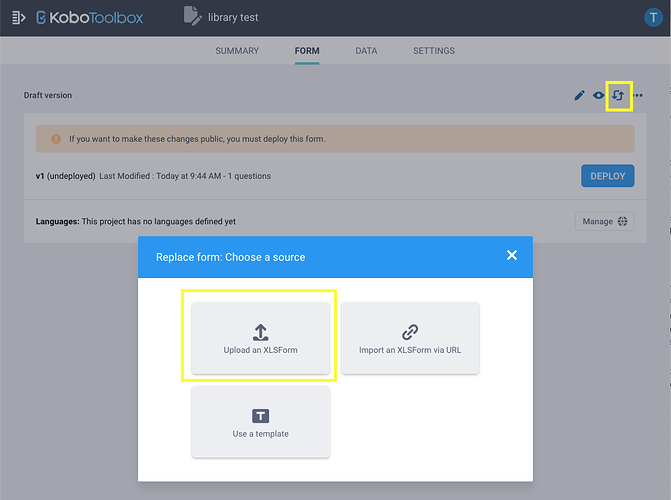Choose Use a template option
Image resolution: width=671 pixels, height=500 pixels.
pyautogui.click(x=261, y=422)
